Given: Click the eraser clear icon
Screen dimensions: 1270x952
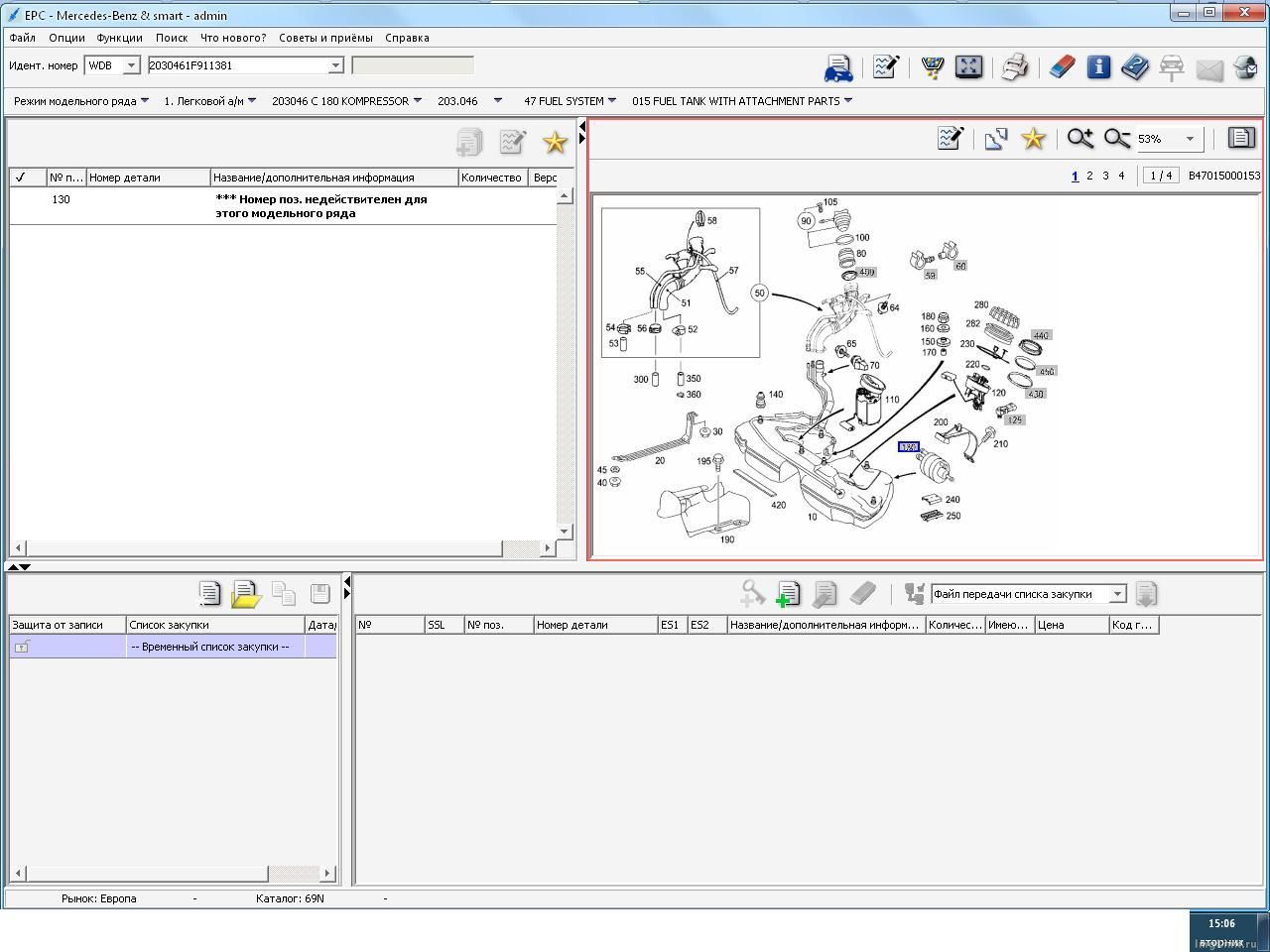Looking at the screenshot, I should [1062, 67].
